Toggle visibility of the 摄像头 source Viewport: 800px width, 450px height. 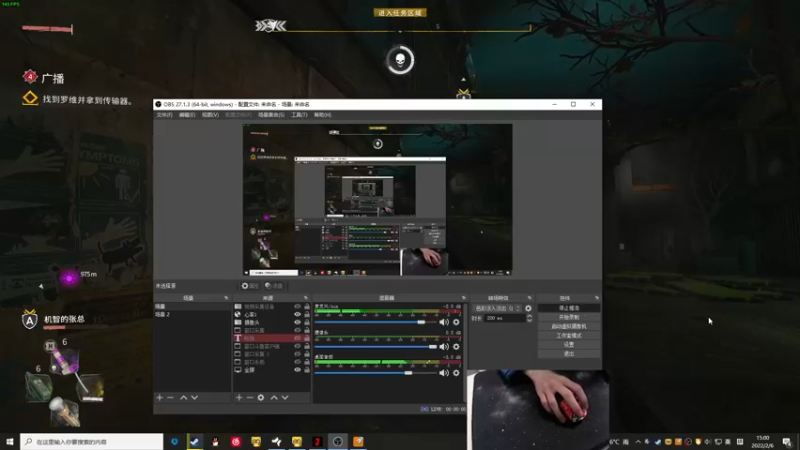point(297,322)
